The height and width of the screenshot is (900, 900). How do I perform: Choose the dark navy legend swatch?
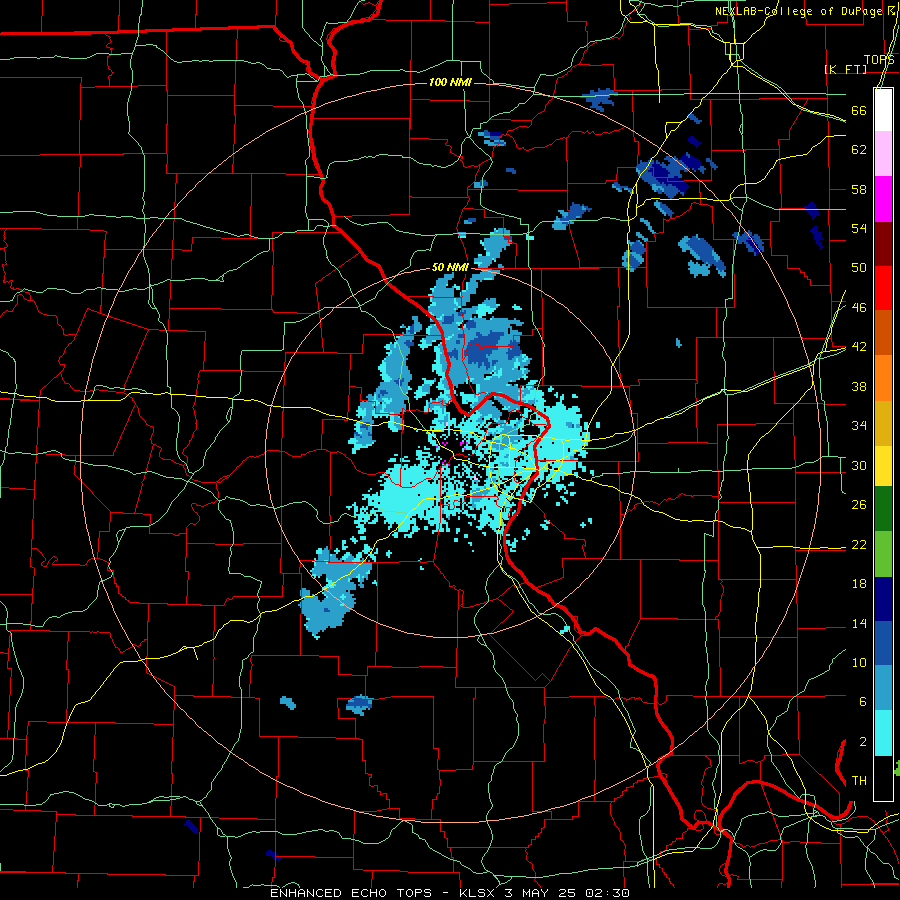click(883, 599)
